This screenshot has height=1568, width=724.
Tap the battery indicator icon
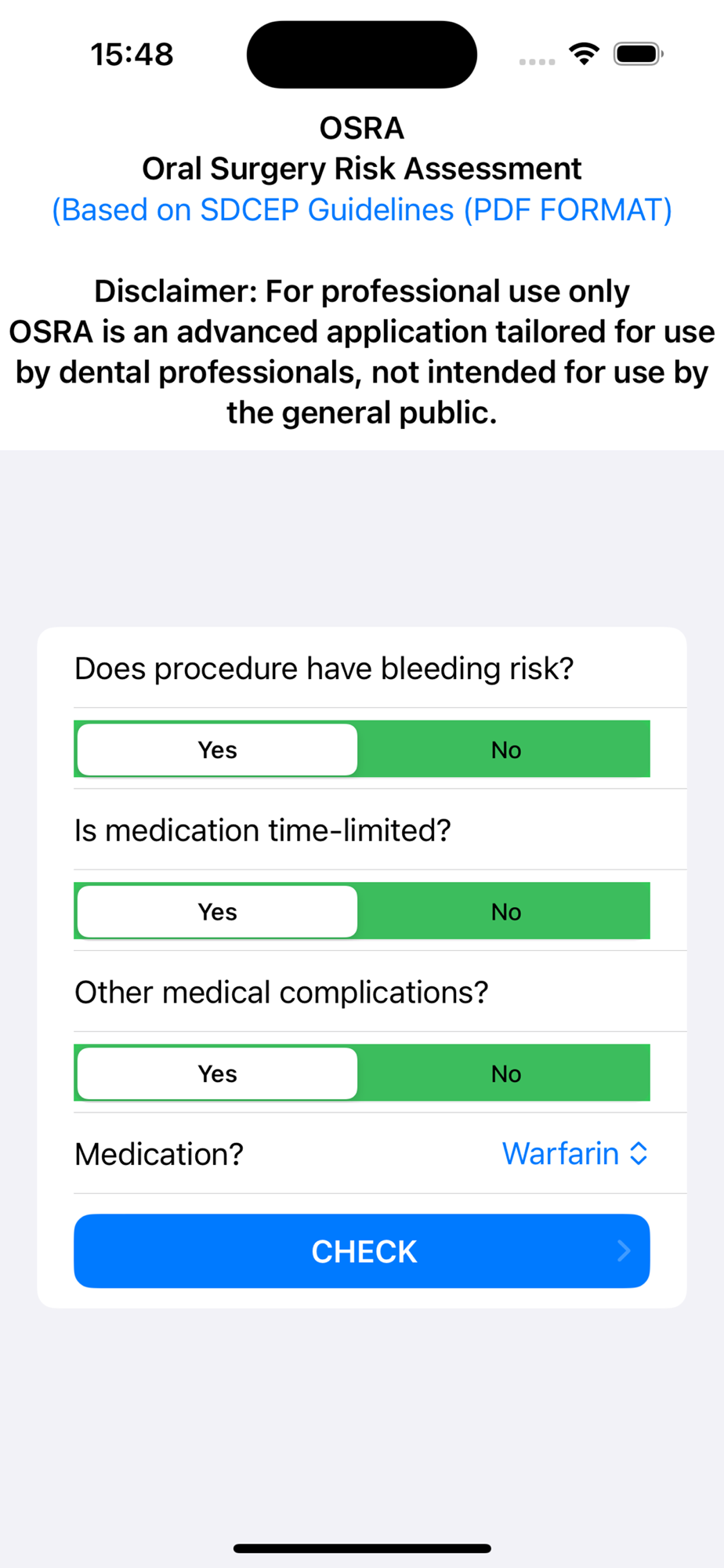click(638, 54)
